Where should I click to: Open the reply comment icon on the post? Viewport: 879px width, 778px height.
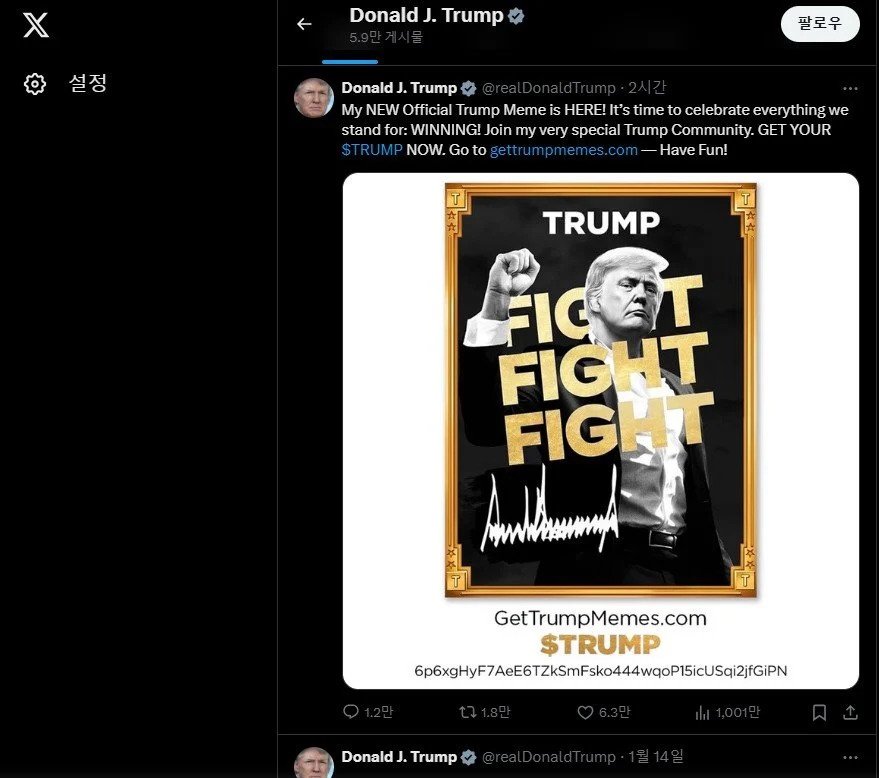coord(350,712)
